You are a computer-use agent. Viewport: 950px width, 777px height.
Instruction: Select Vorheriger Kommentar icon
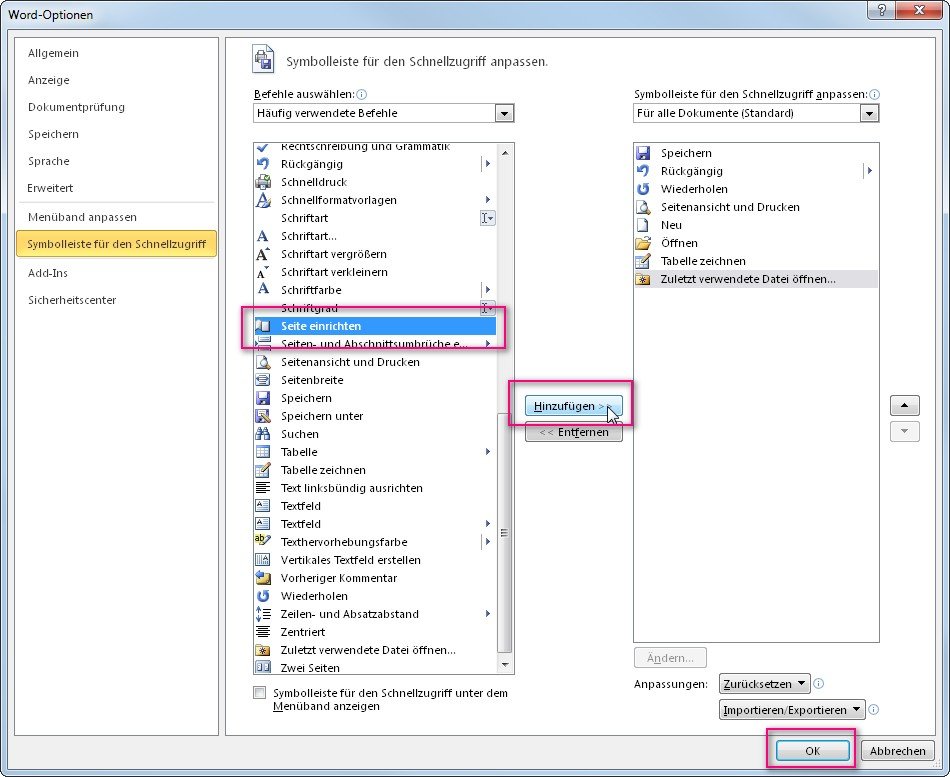[263, 578]
